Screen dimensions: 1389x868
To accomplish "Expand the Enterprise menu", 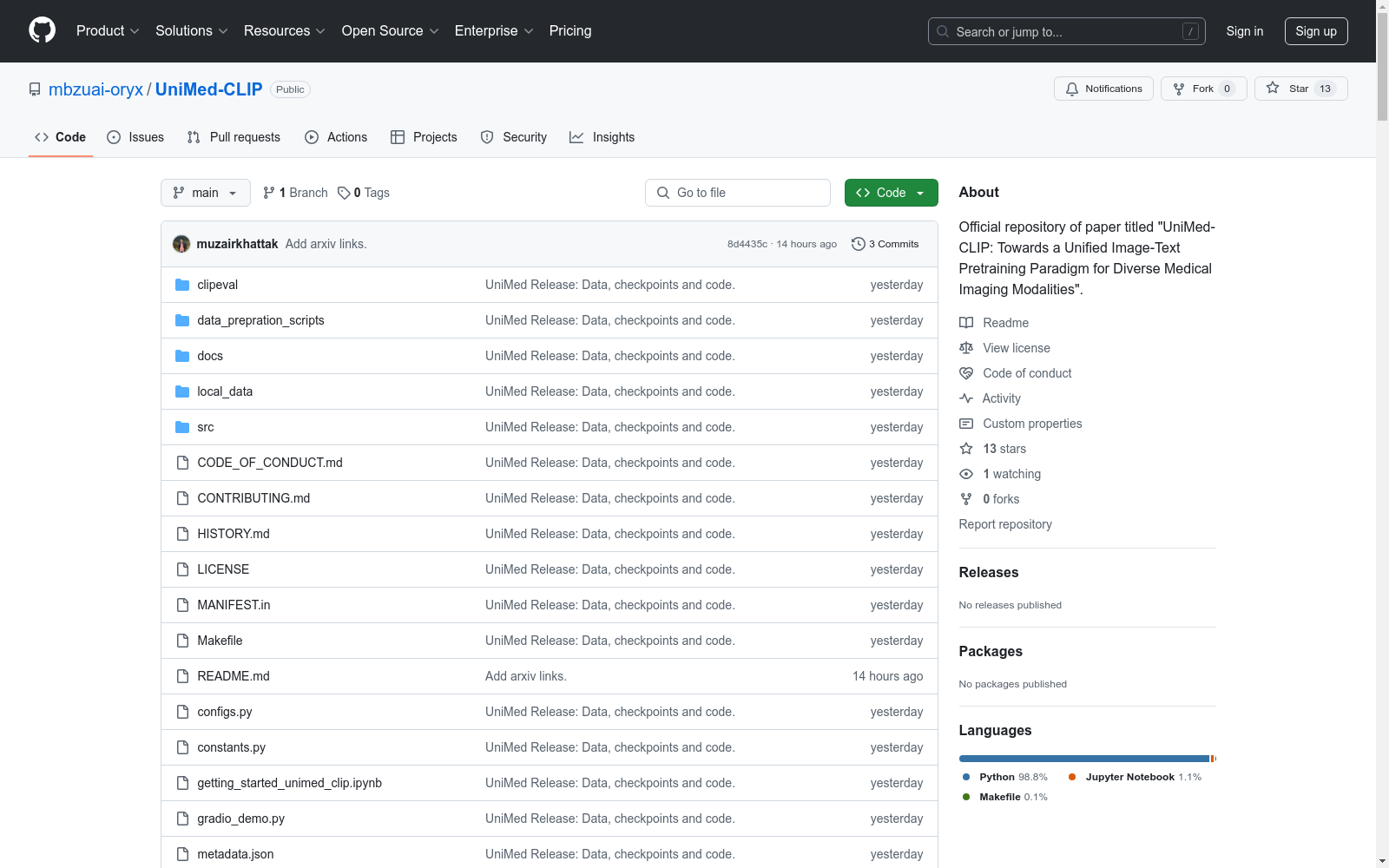I will pos(494,30).
